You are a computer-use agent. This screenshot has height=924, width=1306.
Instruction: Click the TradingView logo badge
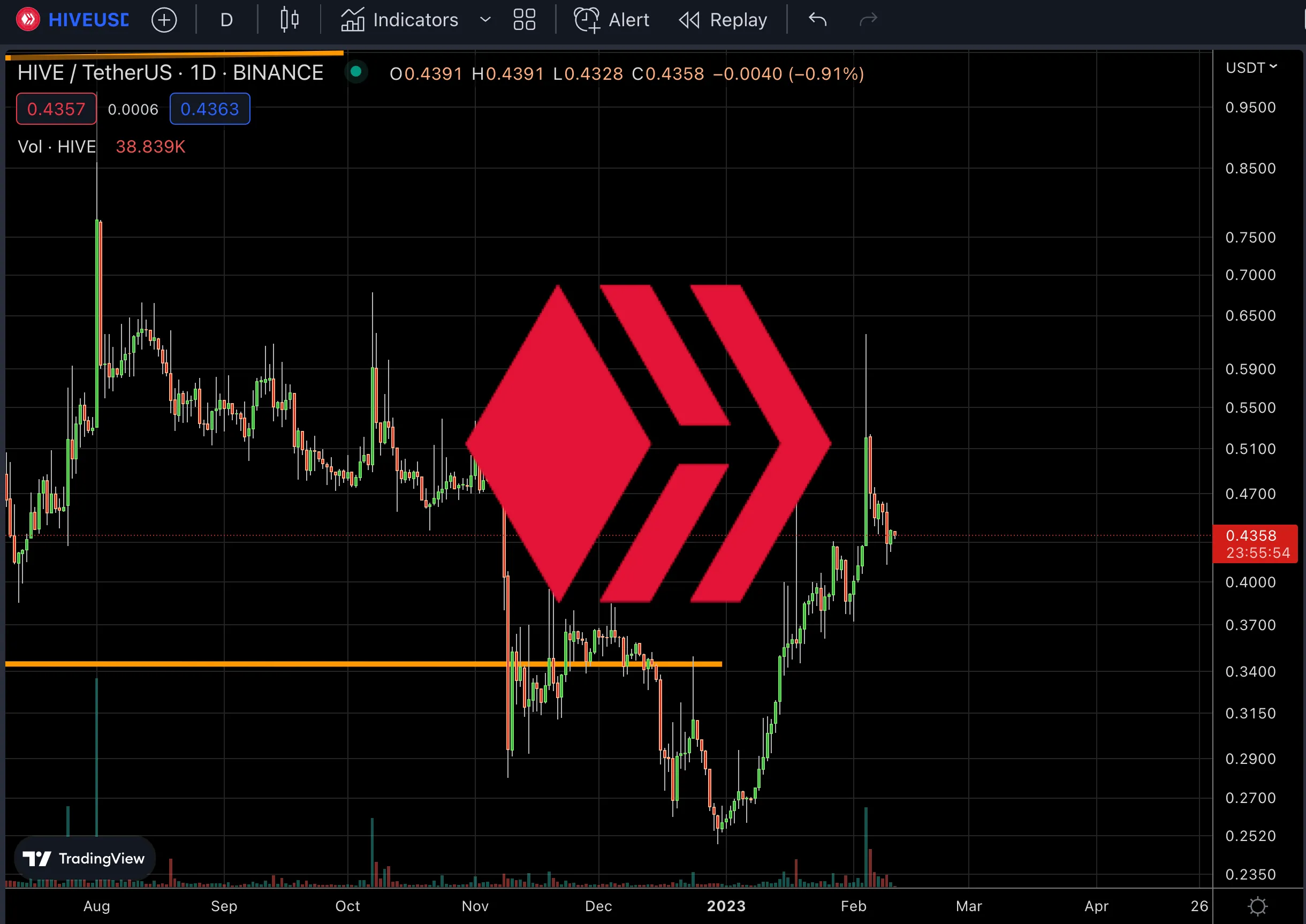pyautogui.click(x=84, y=859)
